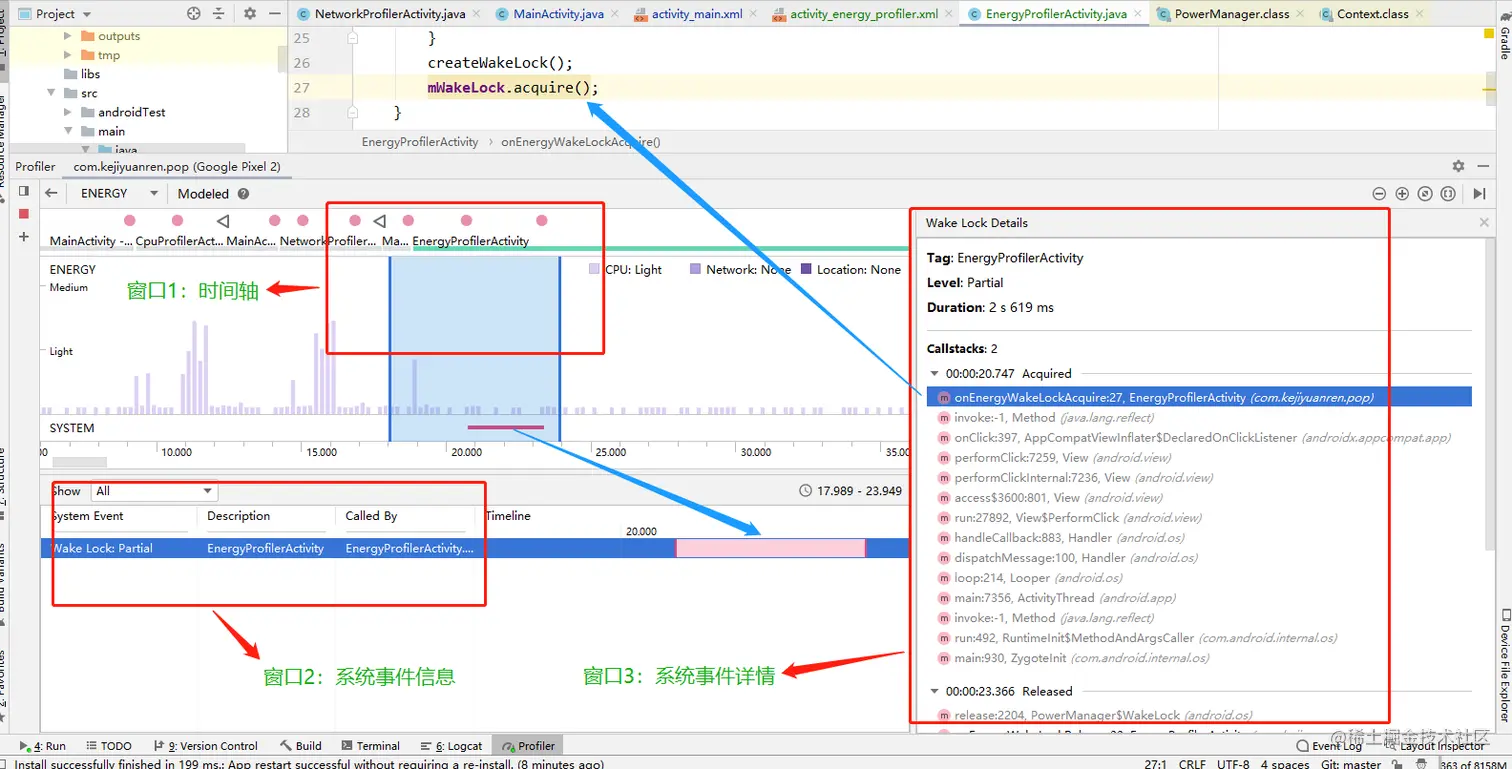The height and width of the screenshot is (769, 1512).
Task: Collapse the main folder
Action: pos(68,131)
